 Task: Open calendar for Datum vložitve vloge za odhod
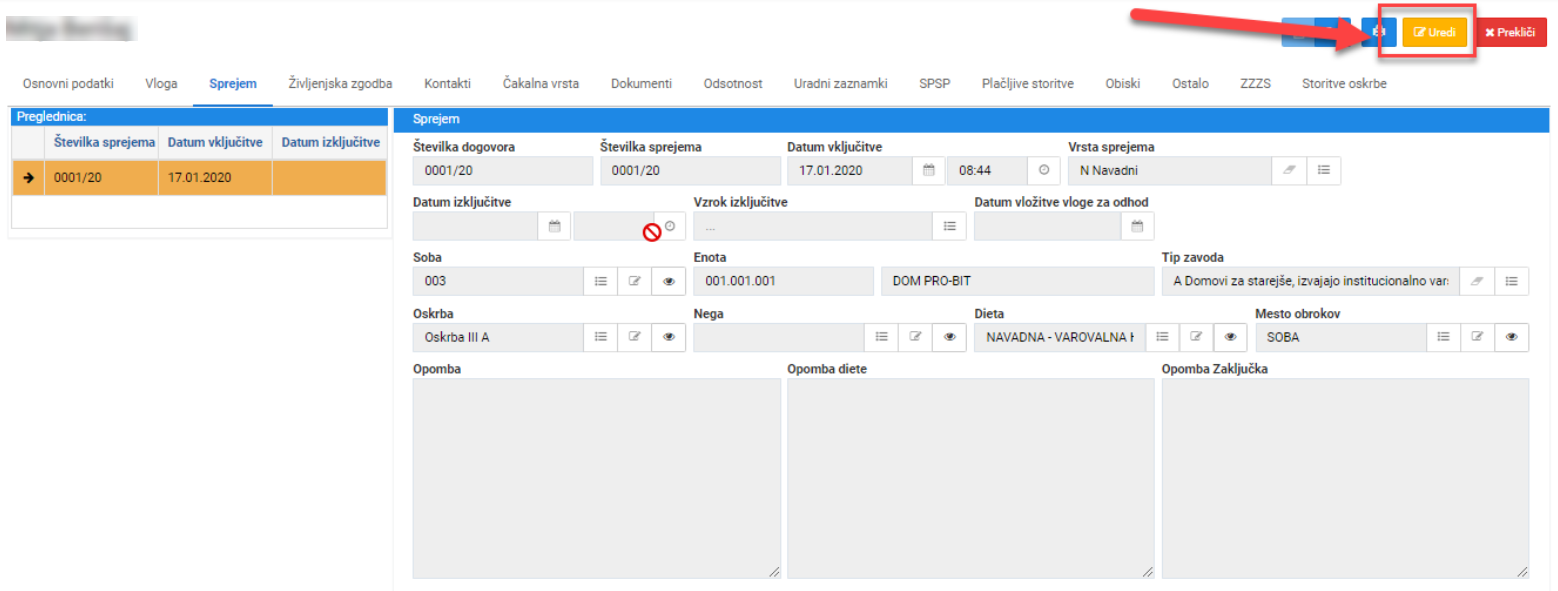pyautogui.click(x=1136, y=226)
